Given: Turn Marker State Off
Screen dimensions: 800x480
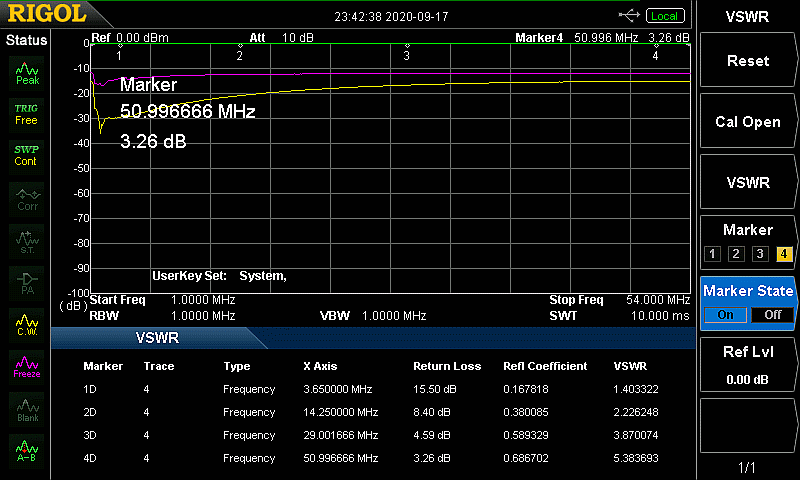Looking at the screenshot, I should pos(772,315).
